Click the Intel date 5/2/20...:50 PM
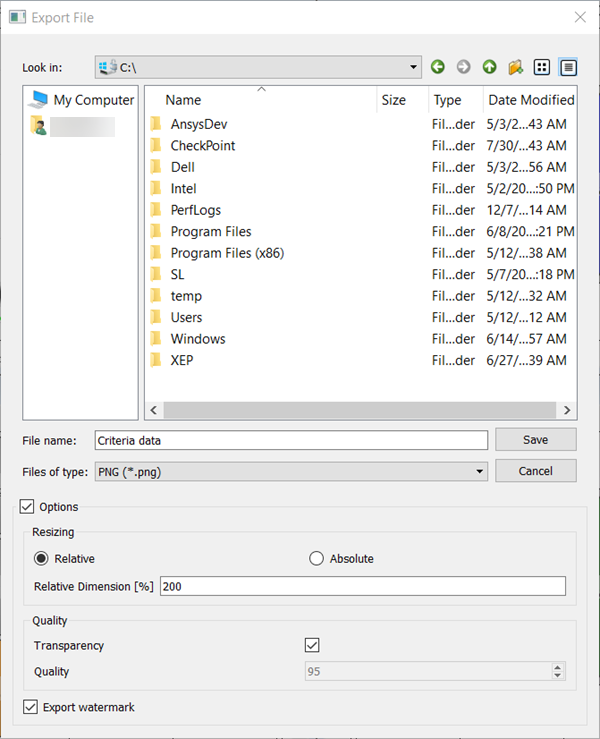 tap(530, 189)
